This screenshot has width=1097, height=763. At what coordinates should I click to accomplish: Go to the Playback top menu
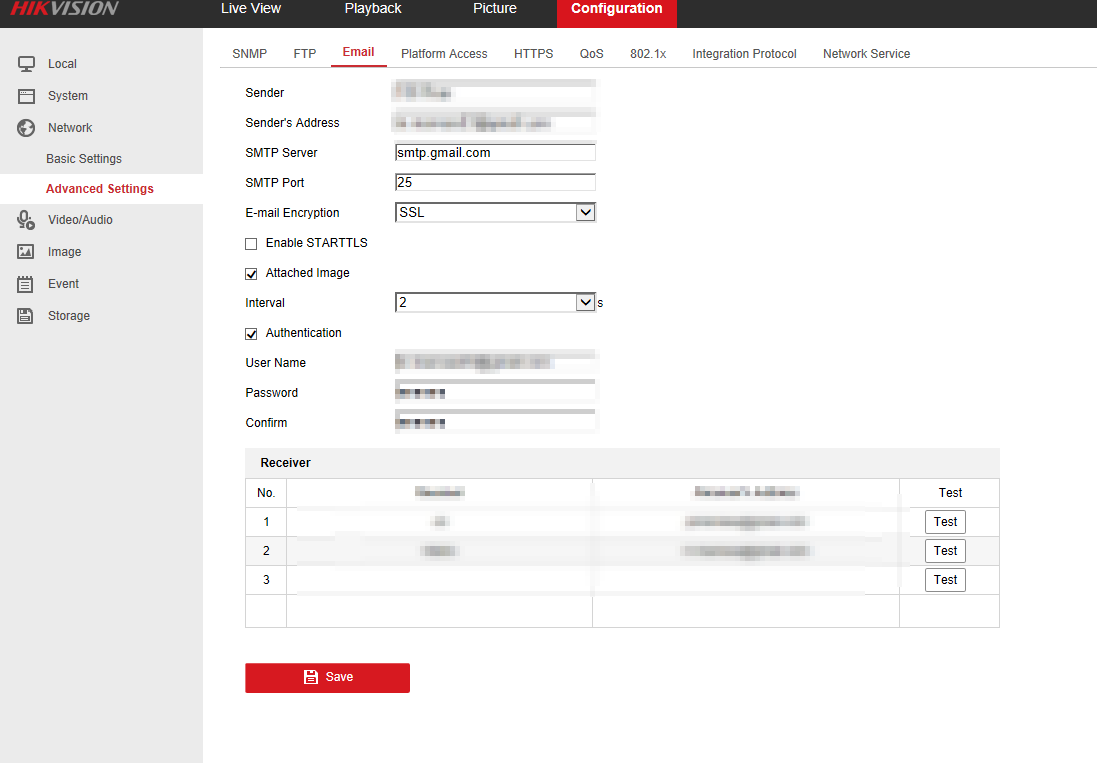tap(373, 9)
